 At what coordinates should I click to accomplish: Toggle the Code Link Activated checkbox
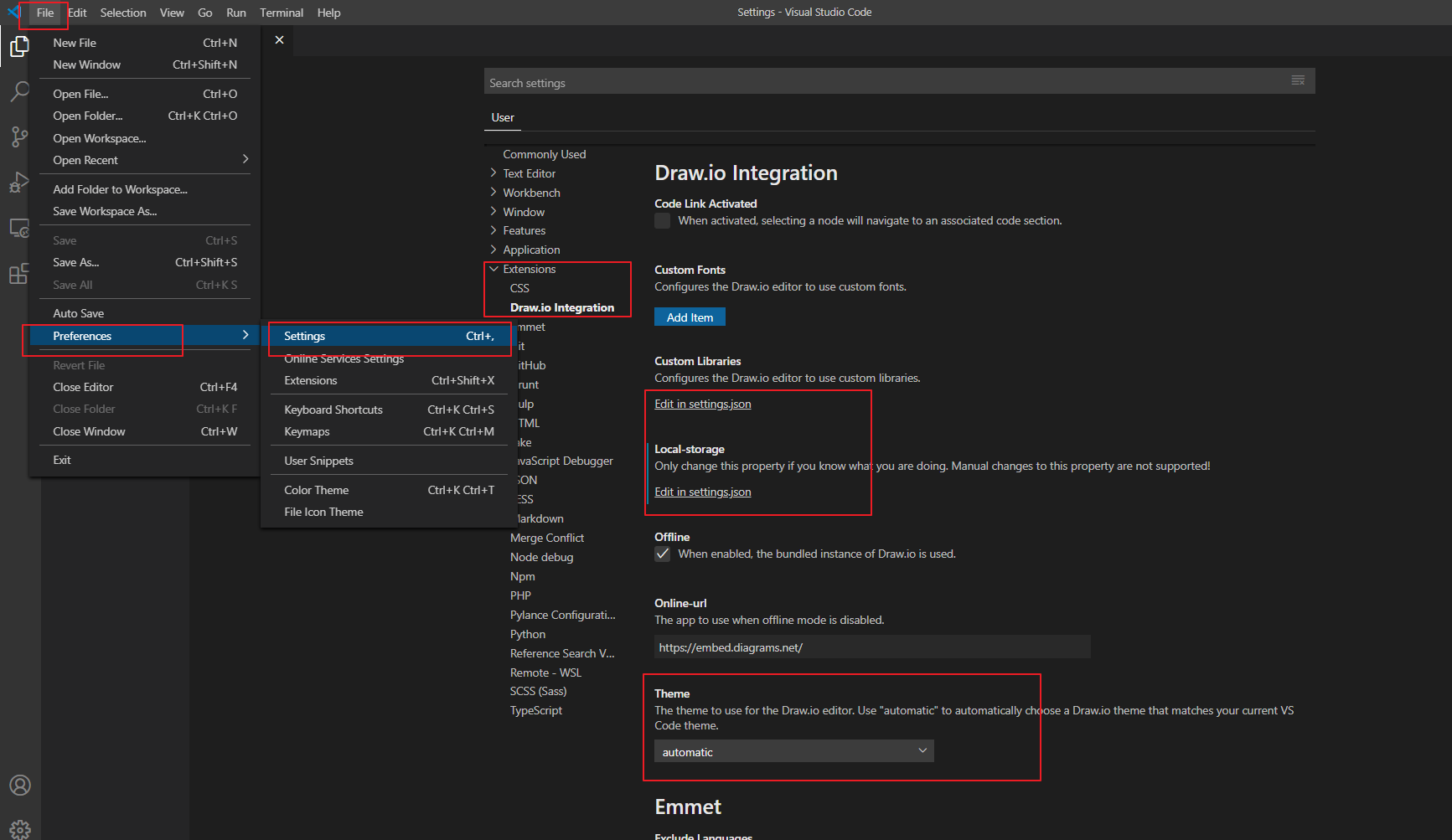coord(663,220)
